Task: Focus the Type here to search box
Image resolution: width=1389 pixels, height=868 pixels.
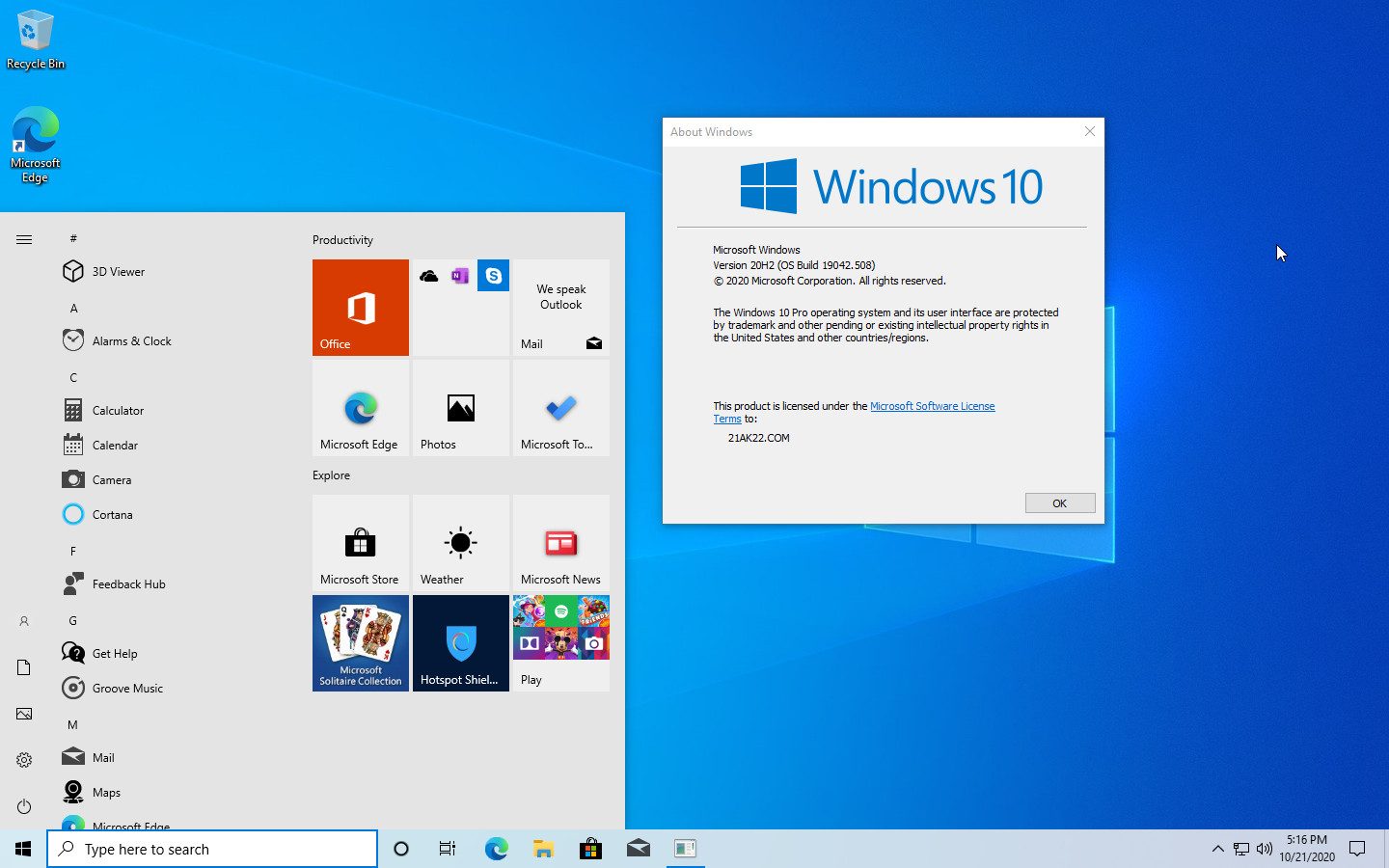Action: click(212, 849)
